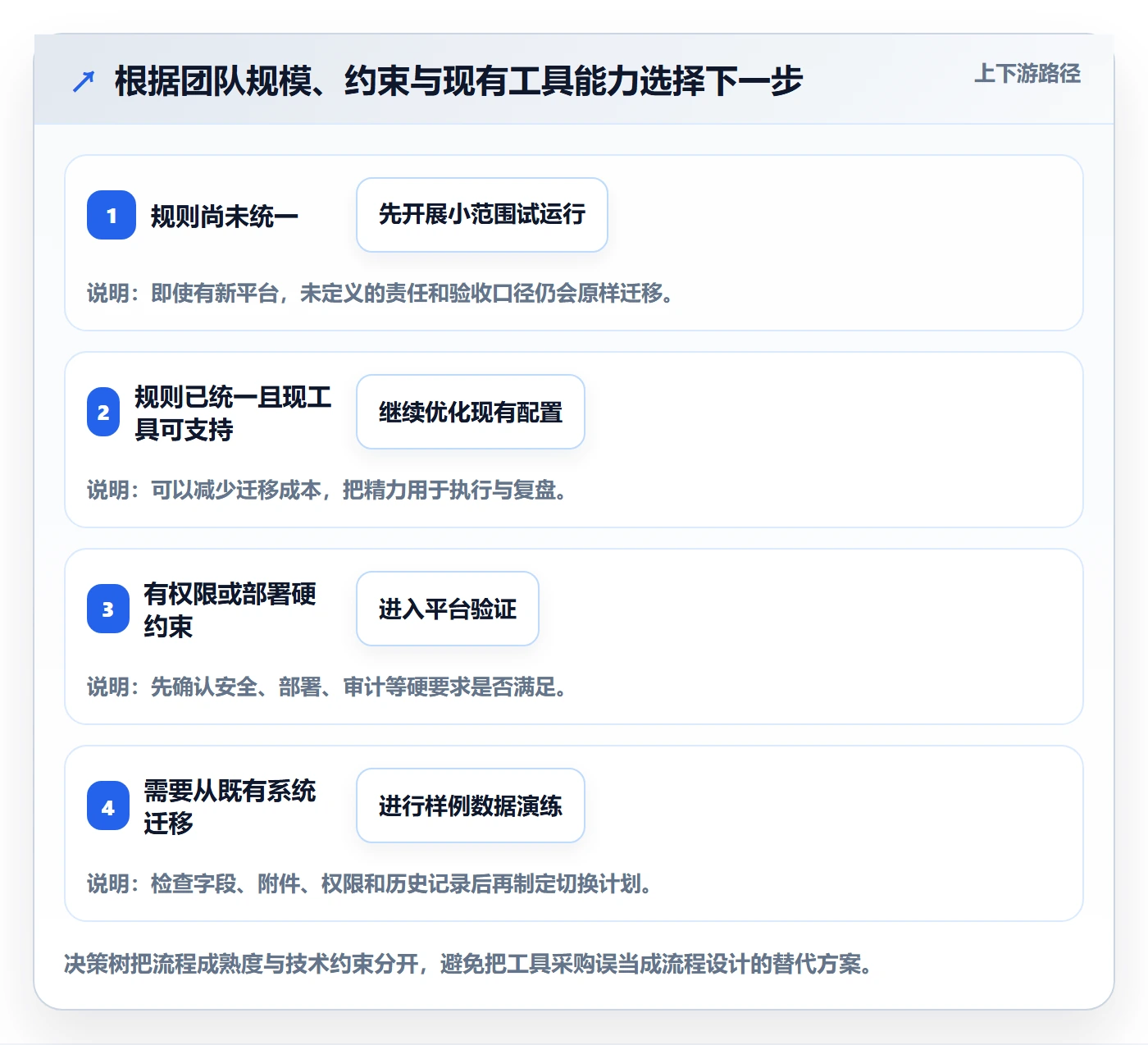Select the 规则尚未统一 condition label

pos(224,216)
